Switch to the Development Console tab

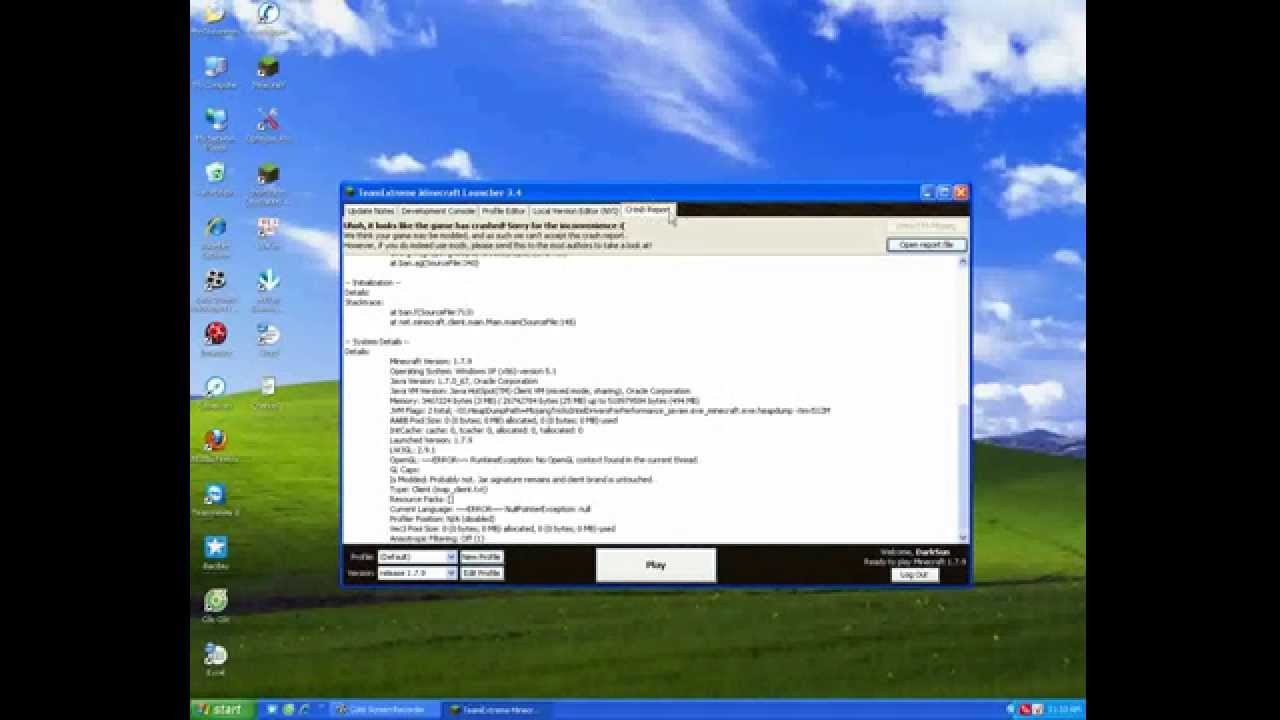tap(438, 211)
